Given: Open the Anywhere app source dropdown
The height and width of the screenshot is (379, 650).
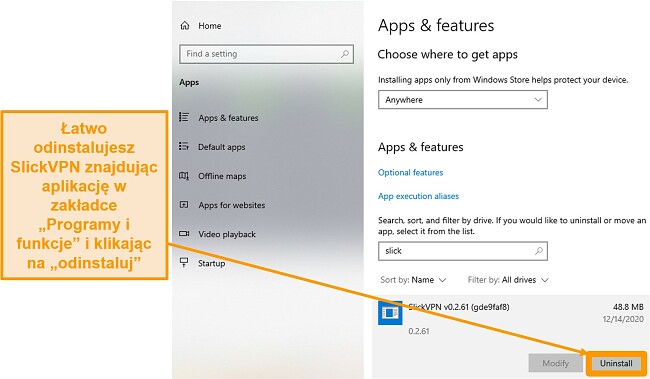Looking at the screenshot, I should pyautogui.click(x=463, y=100).
